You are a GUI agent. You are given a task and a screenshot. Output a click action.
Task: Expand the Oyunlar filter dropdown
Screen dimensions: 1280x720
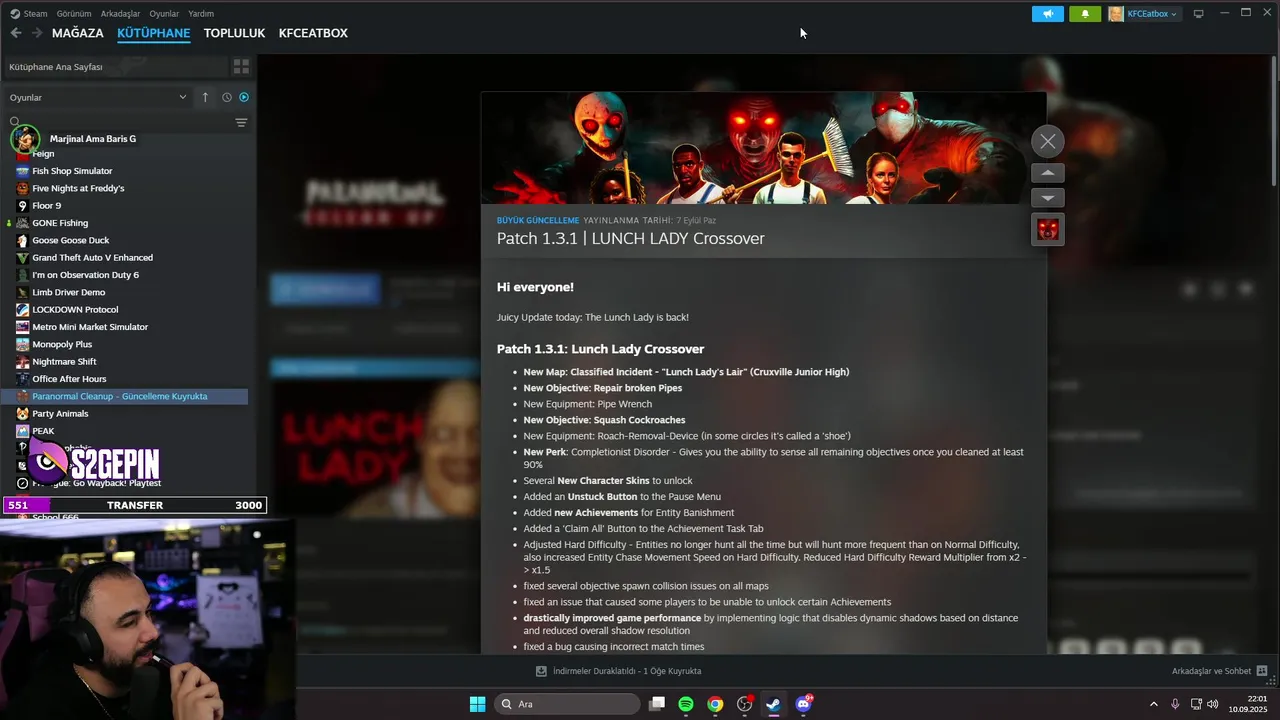click(98, 97)
